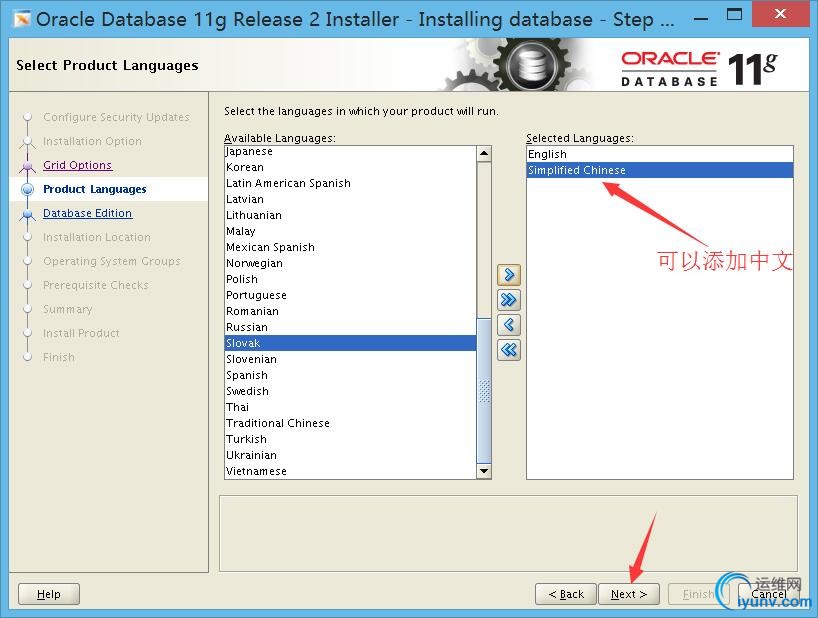Select Portuguese in available languages
The height and width of the screenshot is (618, 818).
[350, 295]
